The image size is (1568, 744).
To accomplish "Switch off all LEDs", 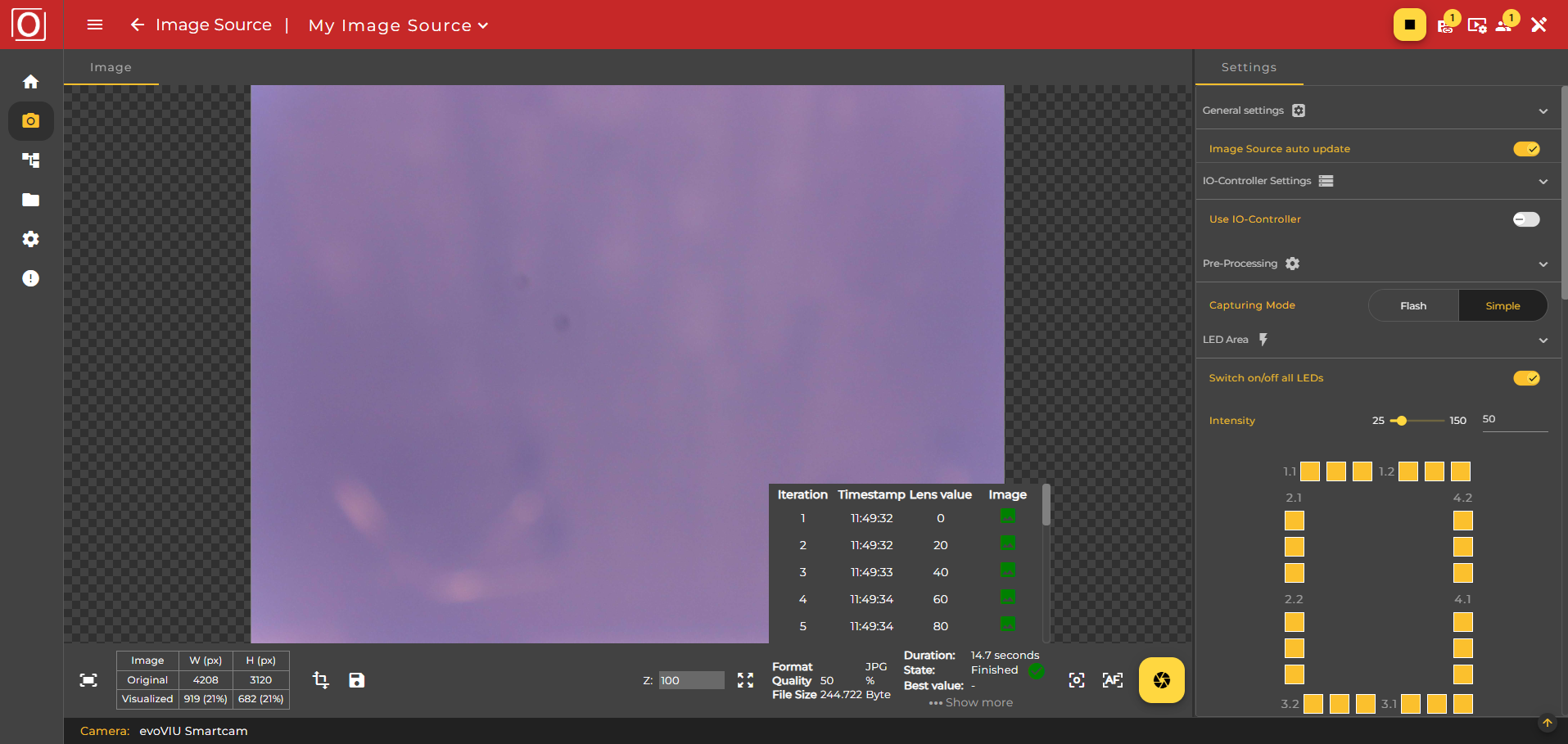I will 1526,378.
